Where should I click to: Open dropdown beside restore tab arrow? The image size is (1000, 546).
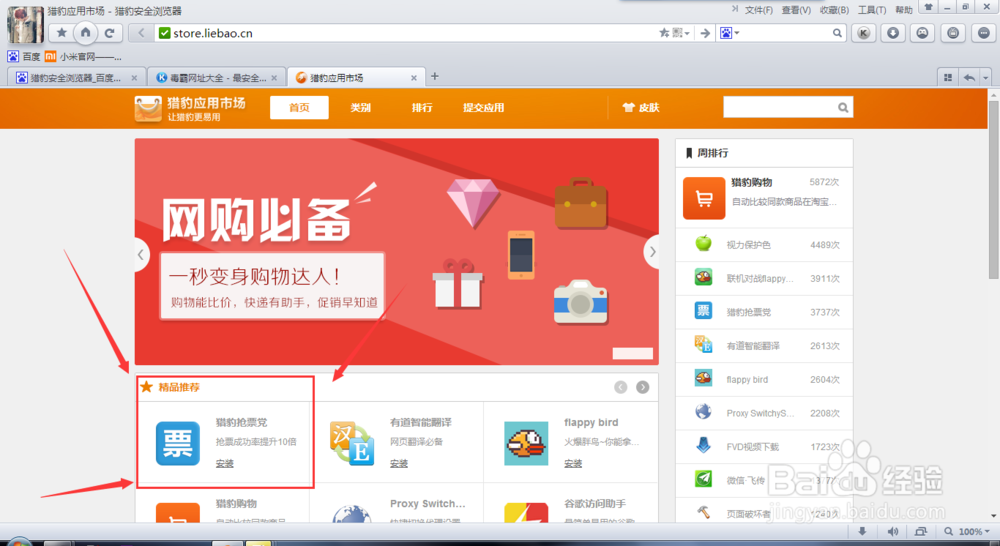pyautogui.click(x=985, y=77)
